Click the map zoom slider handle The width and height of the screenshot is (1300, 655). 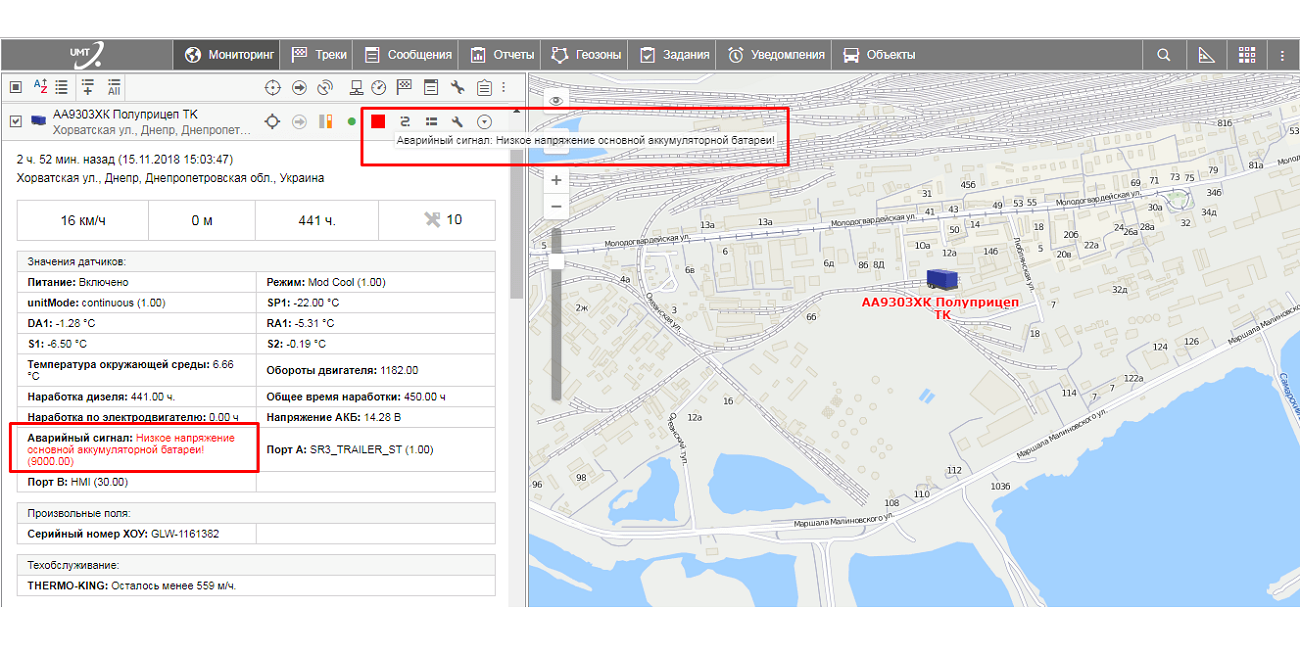click(x=557, y=261)
